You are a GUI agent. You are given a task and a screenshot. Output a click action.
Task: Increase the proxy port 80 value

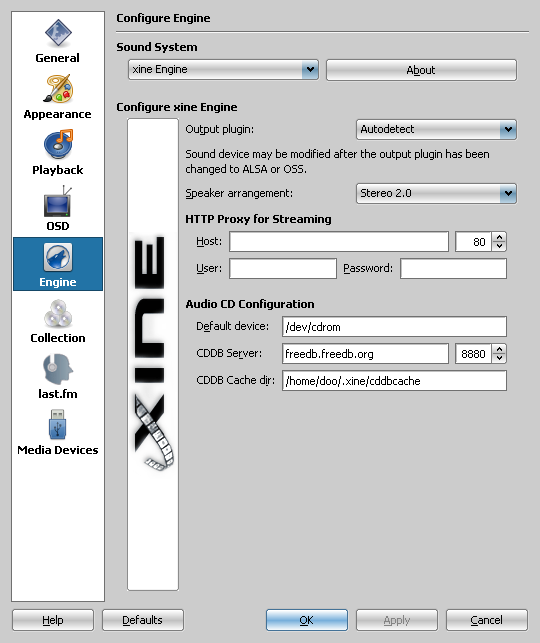499,237
